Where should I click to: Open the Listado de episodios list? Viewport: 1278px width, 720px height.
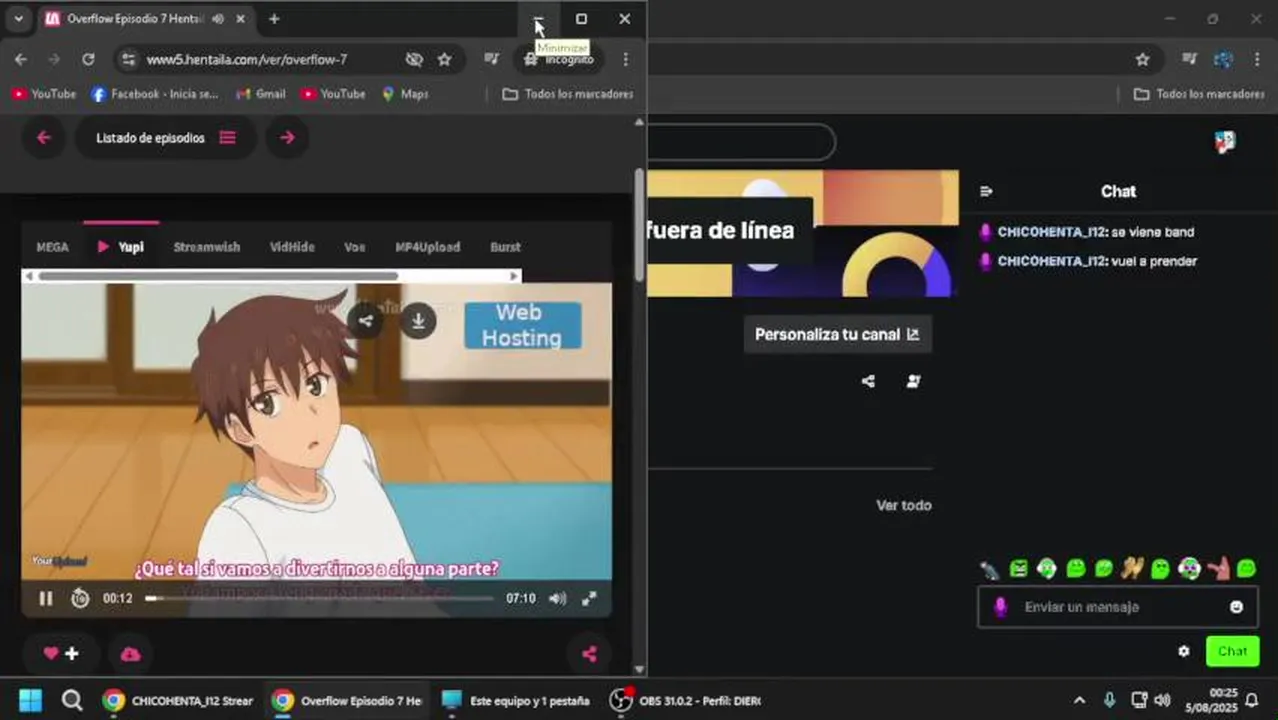click(x=165, y=138)
